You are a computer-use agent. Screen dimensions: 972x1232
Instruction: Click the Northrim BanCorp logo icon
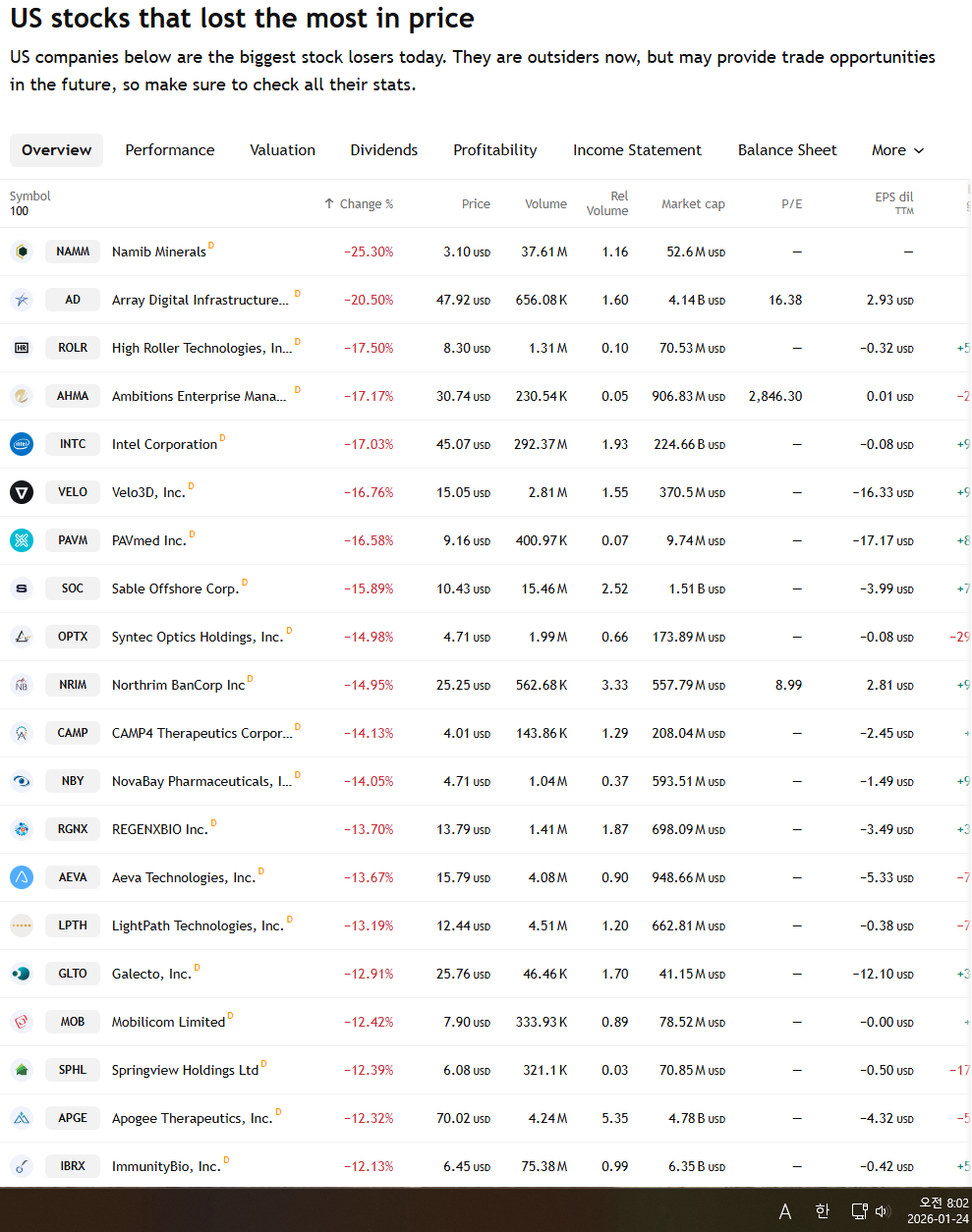coord(22,685)
